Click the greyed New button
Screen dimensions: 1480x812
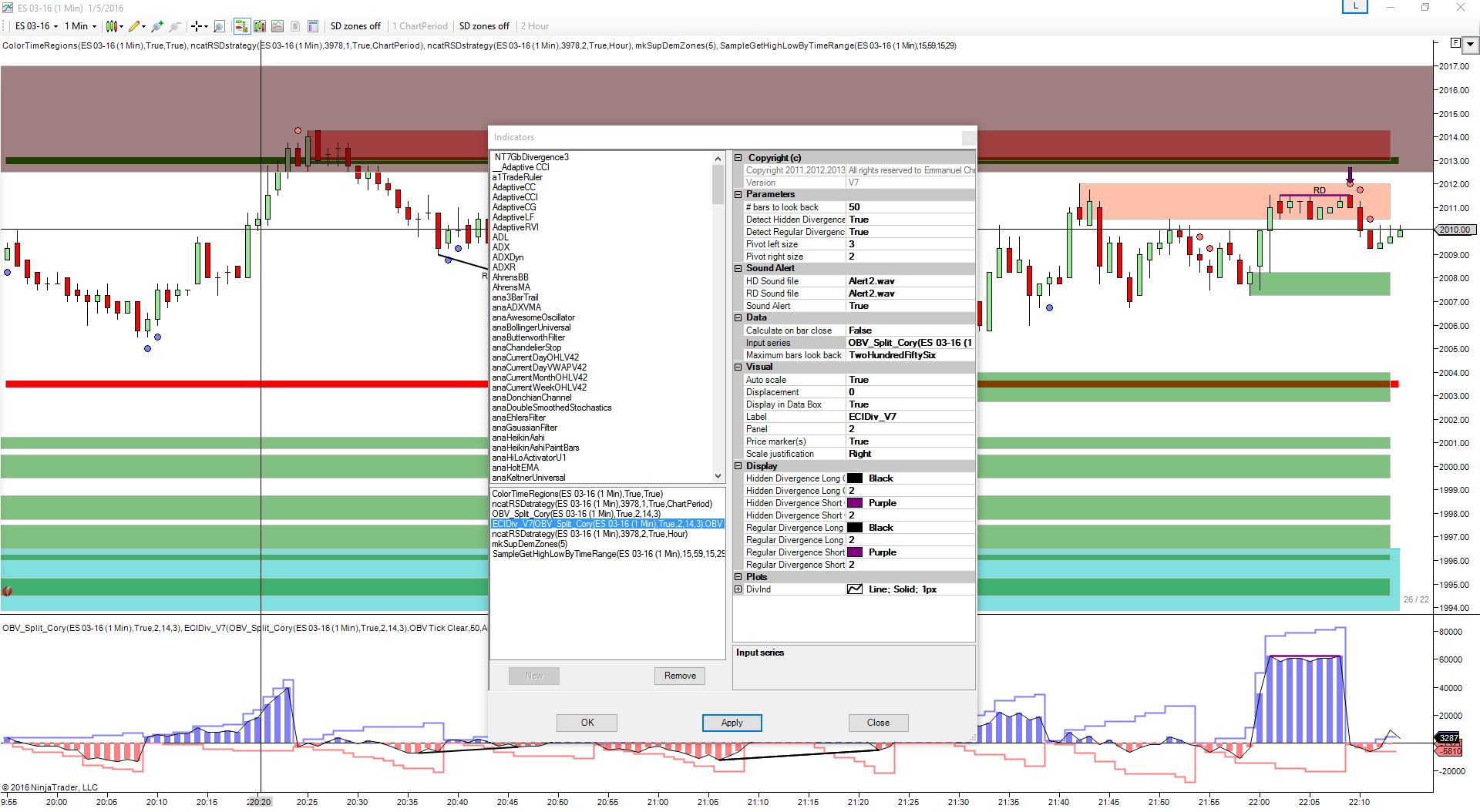(x=534, y=676)
